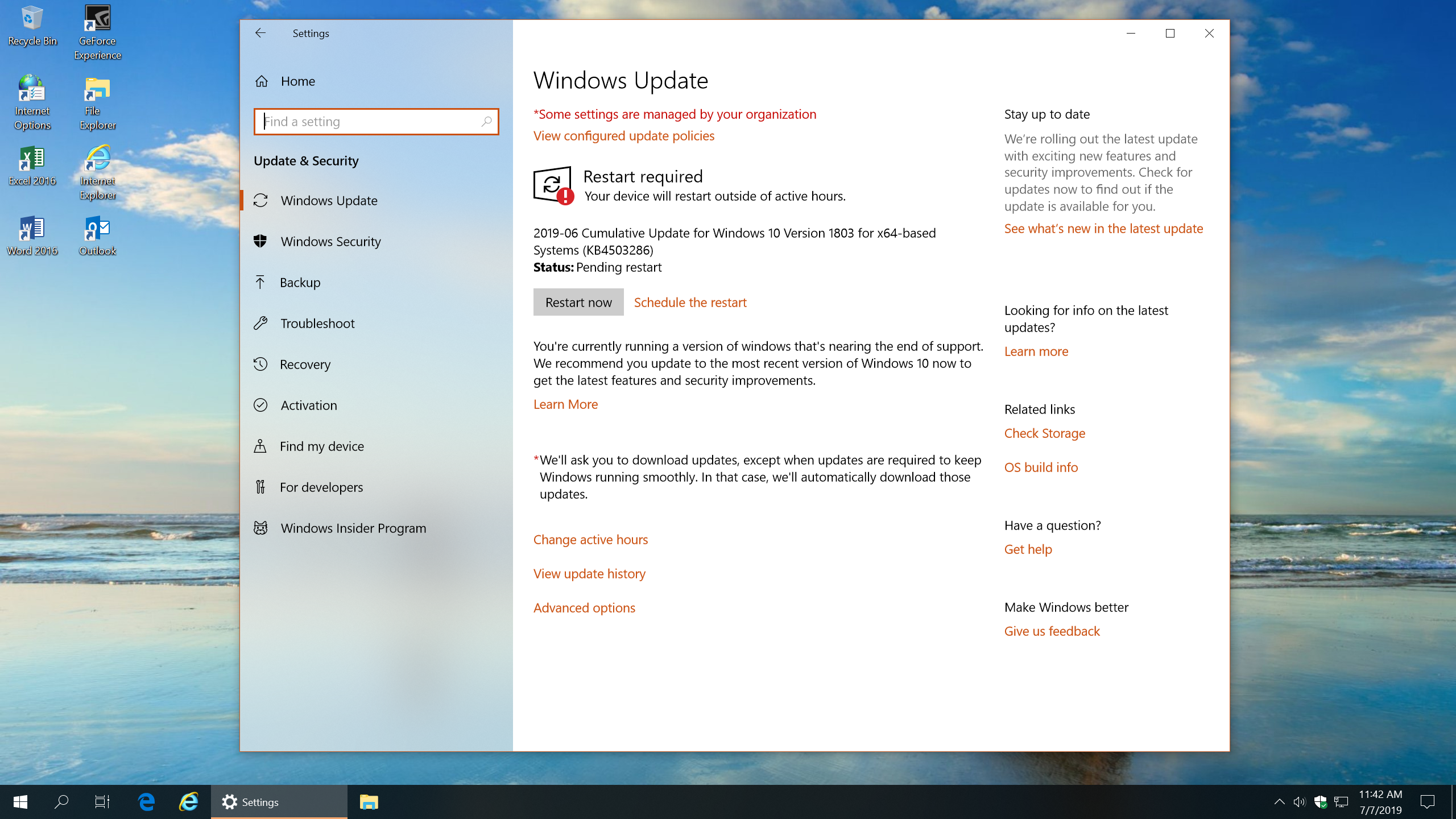Open Find my device settings

(x=376, y=446)
